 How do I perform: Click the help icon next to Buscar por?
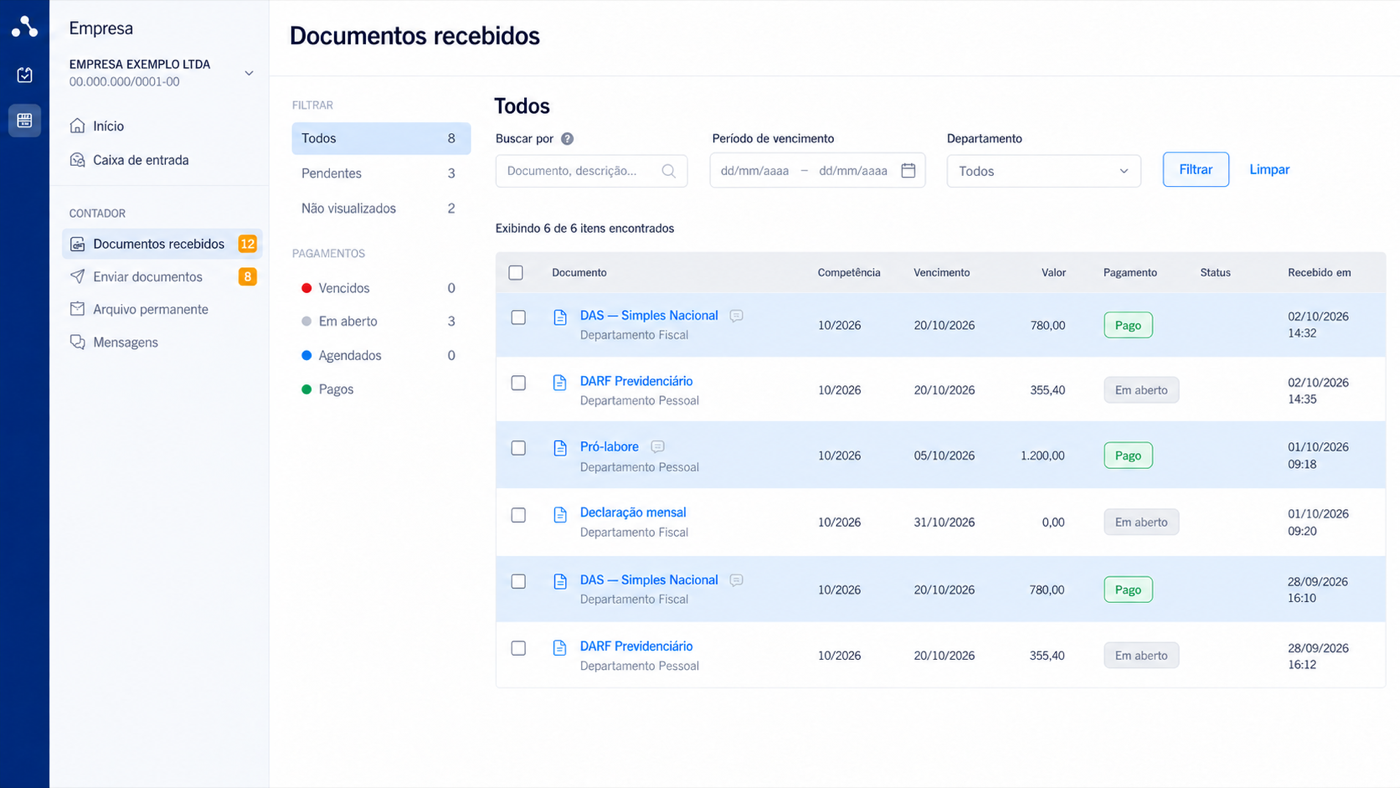point(567,139)
